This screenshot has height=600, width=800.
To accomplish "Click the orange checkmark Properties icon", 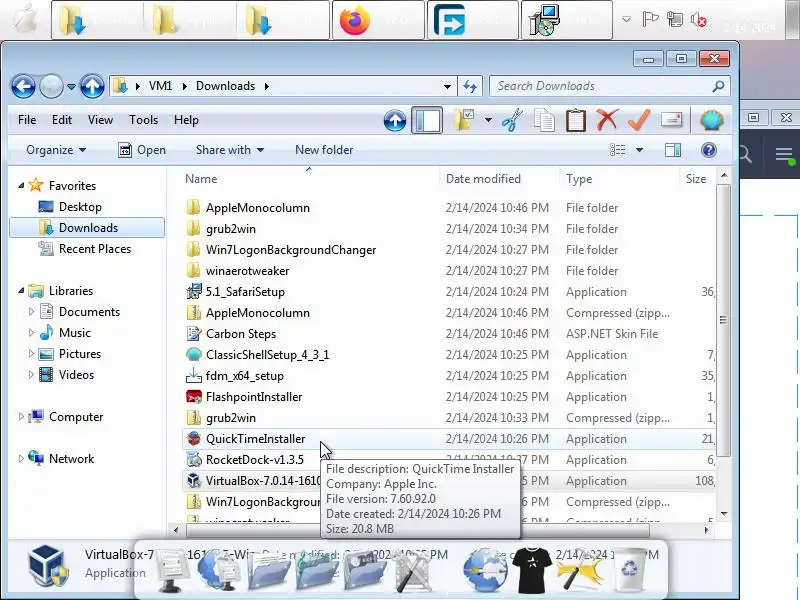I will point(639,120).
